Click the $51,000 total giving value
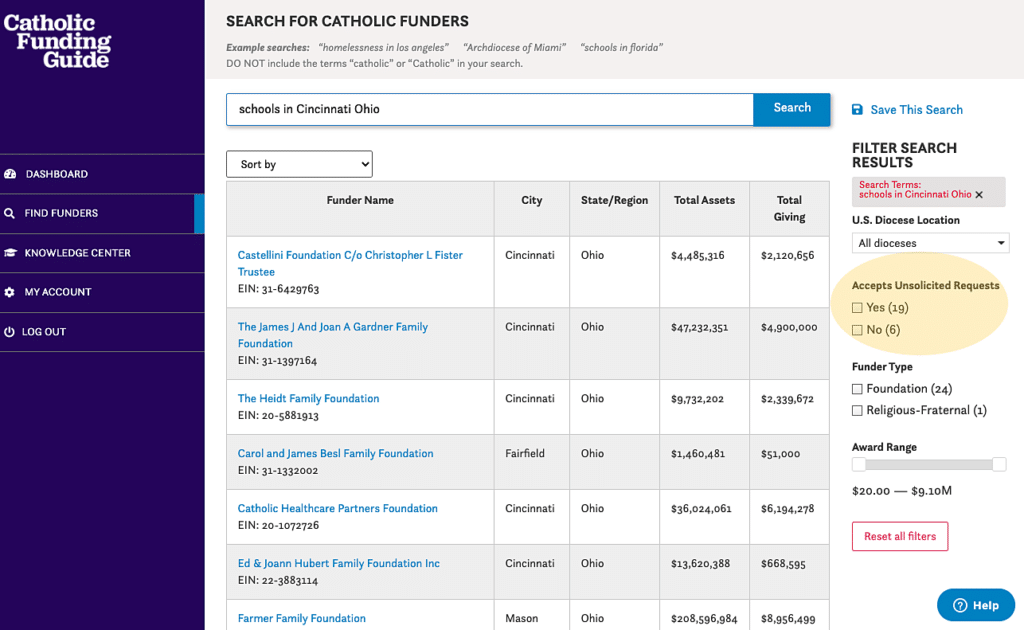 click(780, 454)
